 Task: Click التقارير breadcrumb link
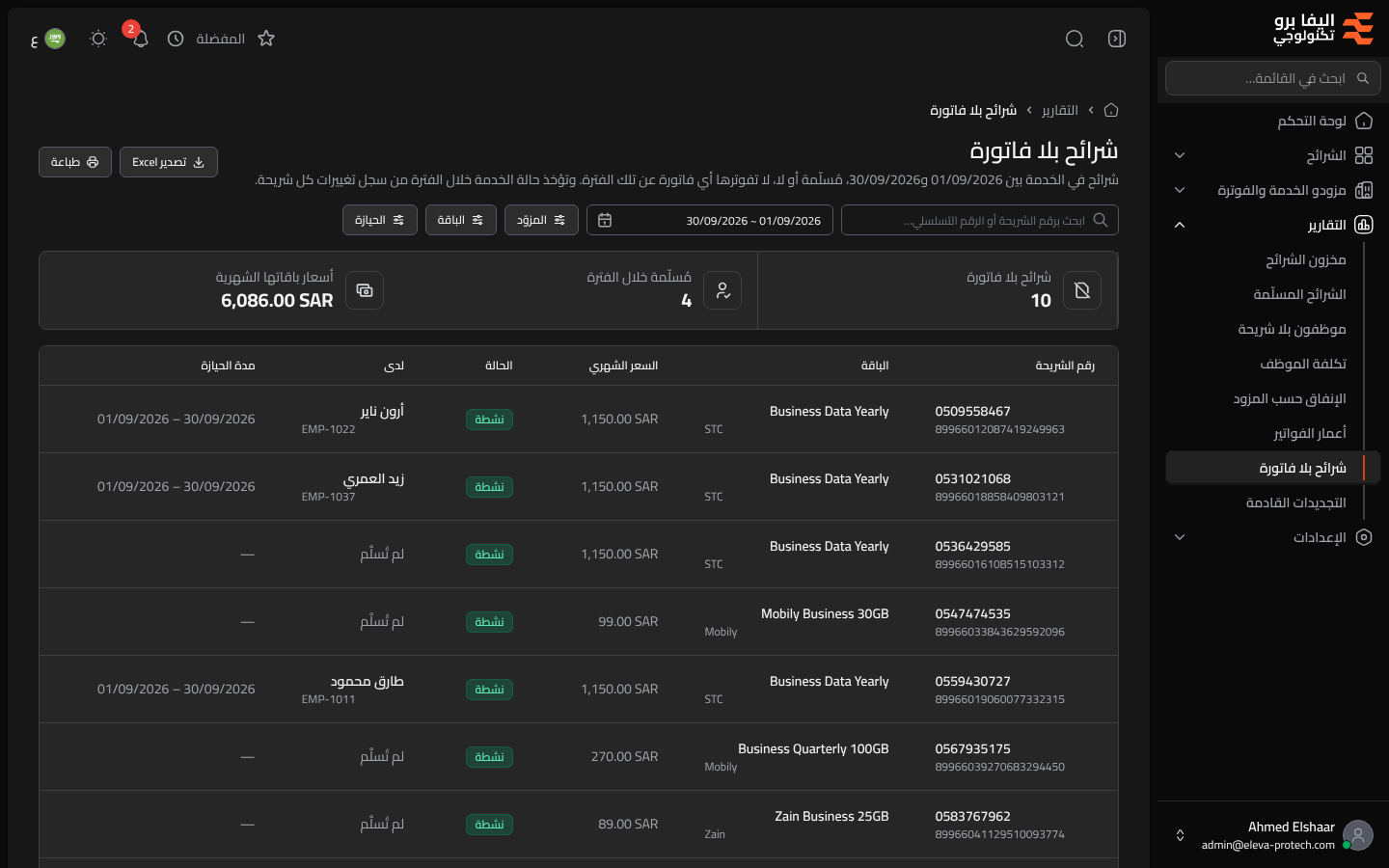[1060, 110]
